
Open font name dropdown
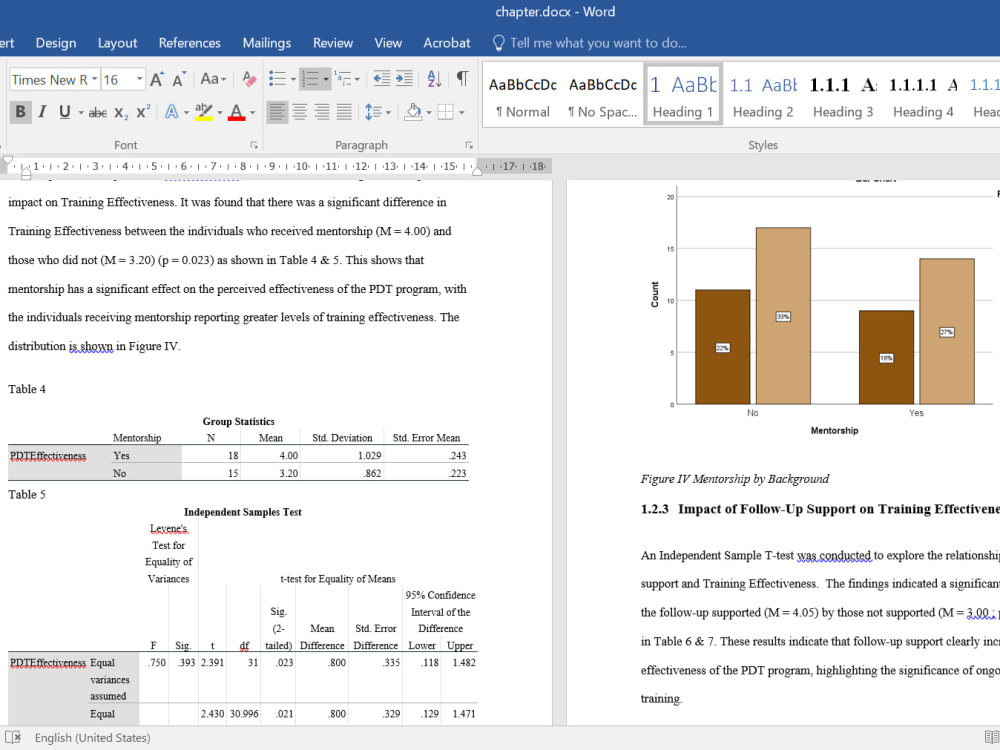pyautogui.click(x=94, y=79)
